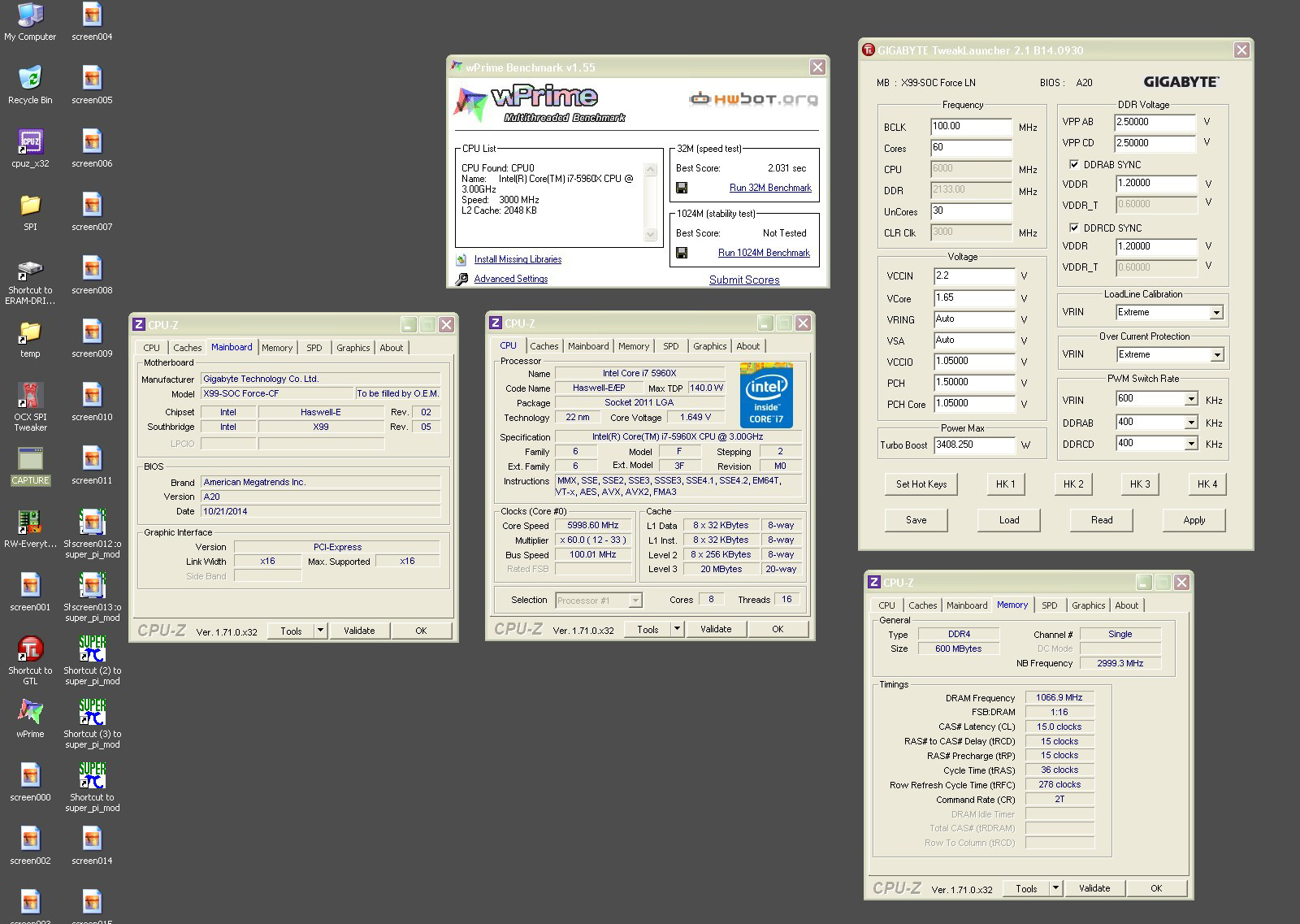1300x924 pixels.
Task: Open Processor #1 selection dropdown
Action: click(599, 601)
